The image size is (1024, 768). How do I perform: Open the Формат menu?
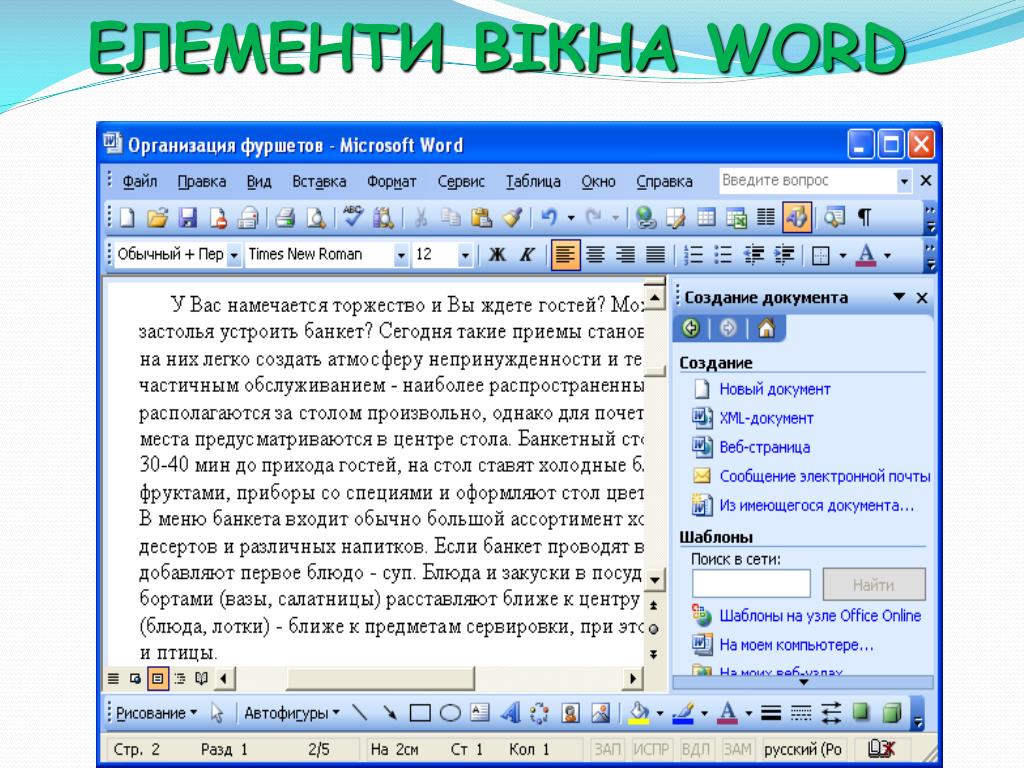(x=391, y=181)
